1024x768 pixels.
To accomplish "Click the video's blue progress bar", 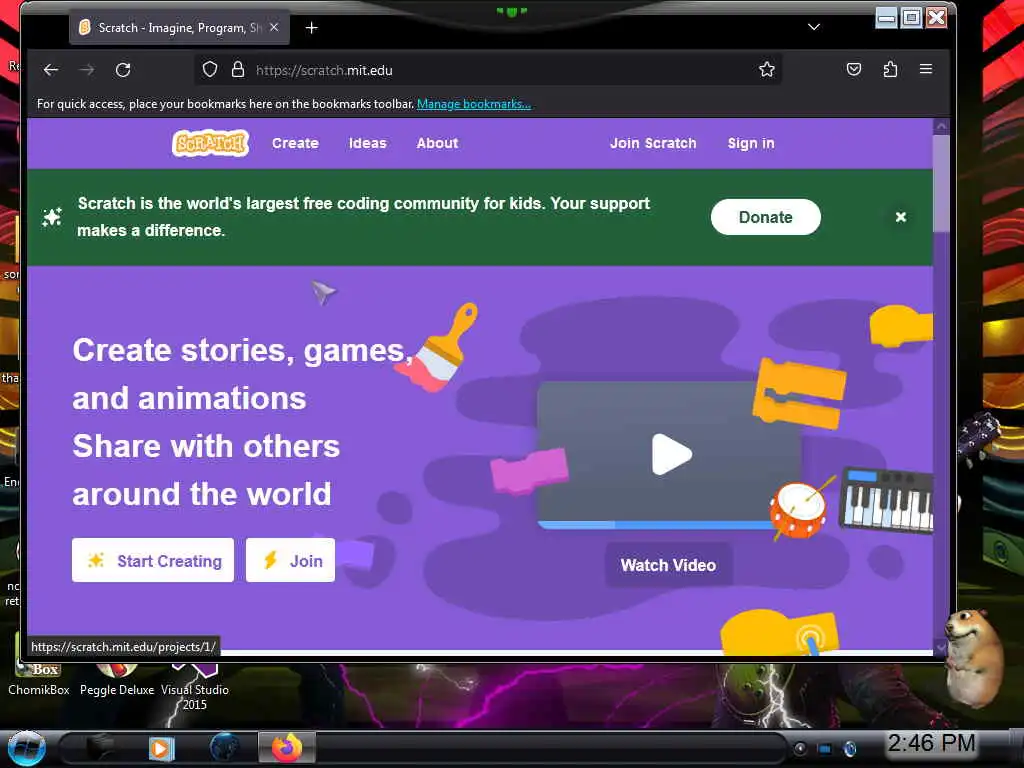I will tap(655, 524).
